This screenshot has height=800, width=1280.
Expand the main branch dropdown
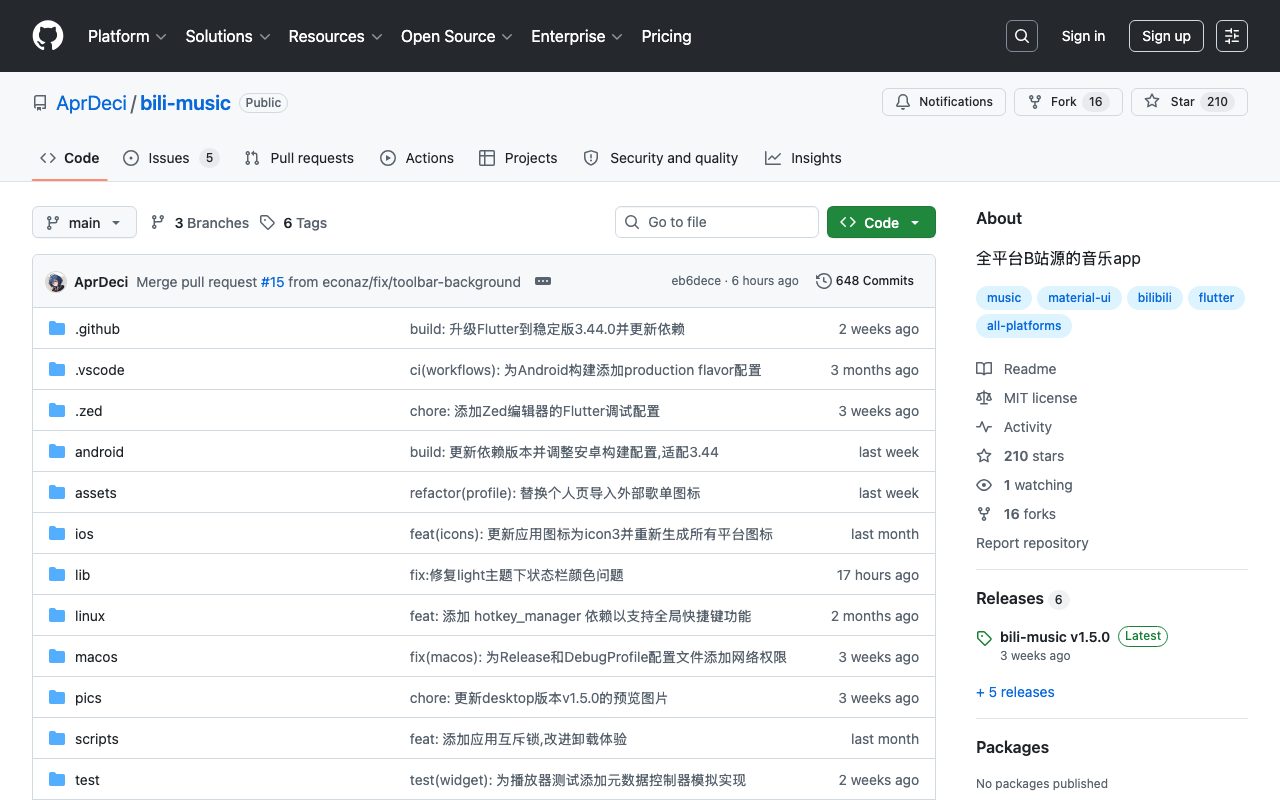pos(84,222)
